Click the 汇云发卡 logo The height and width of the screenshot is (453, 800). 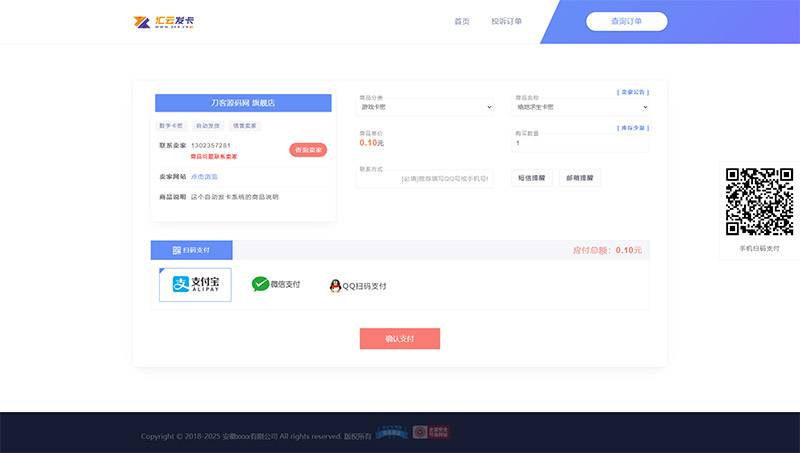[x=163, y=22]
